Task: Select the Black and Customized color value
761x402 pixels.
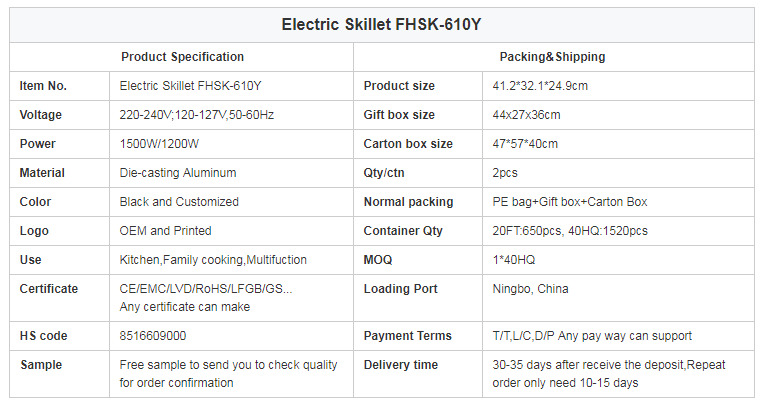Action: click(179, 201)
